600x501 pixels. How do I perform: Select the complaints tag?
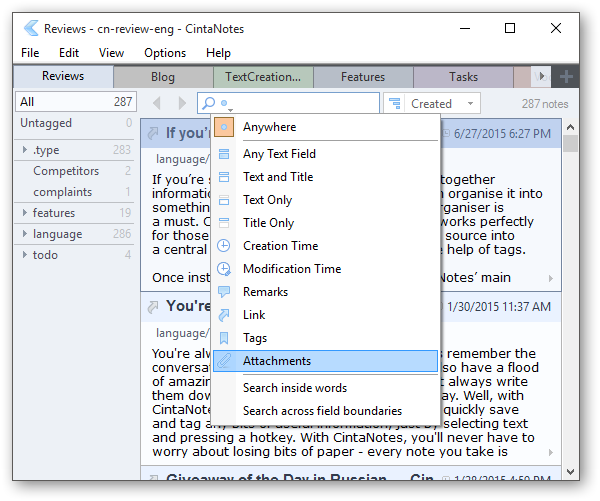click(x=76, y=192)
